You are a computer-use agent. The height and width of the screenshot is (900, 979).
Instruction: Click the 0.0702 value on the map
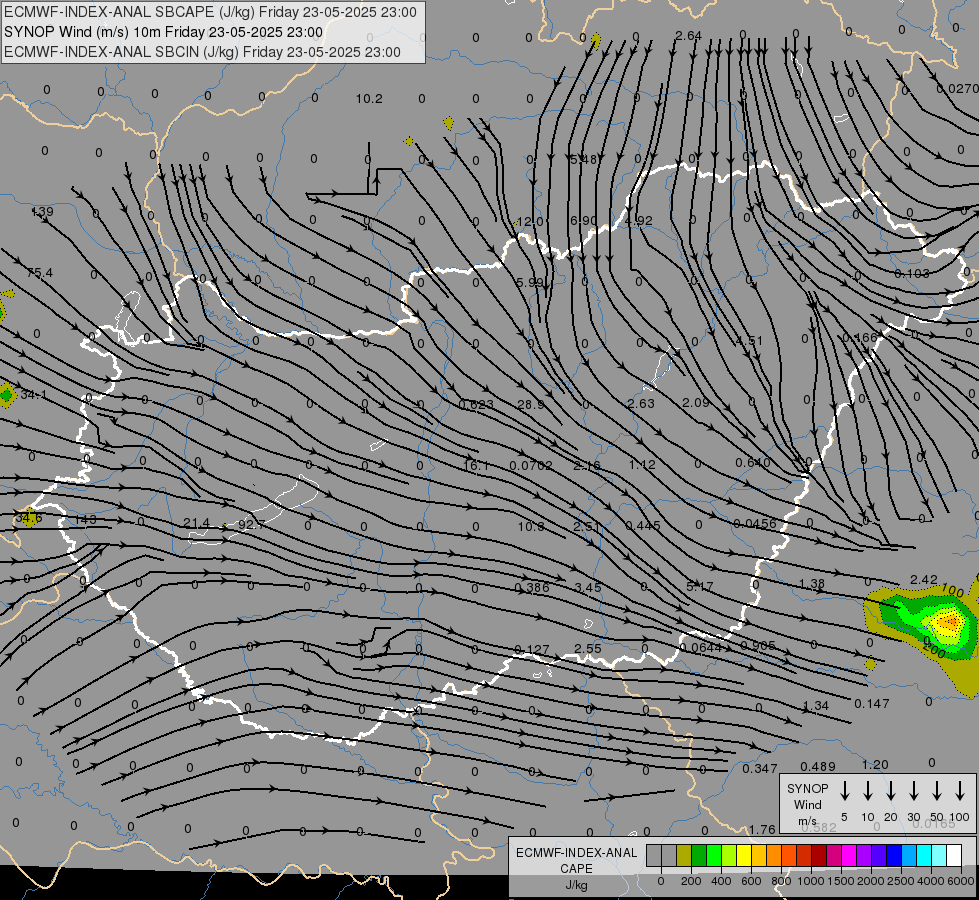pos(531,465)
